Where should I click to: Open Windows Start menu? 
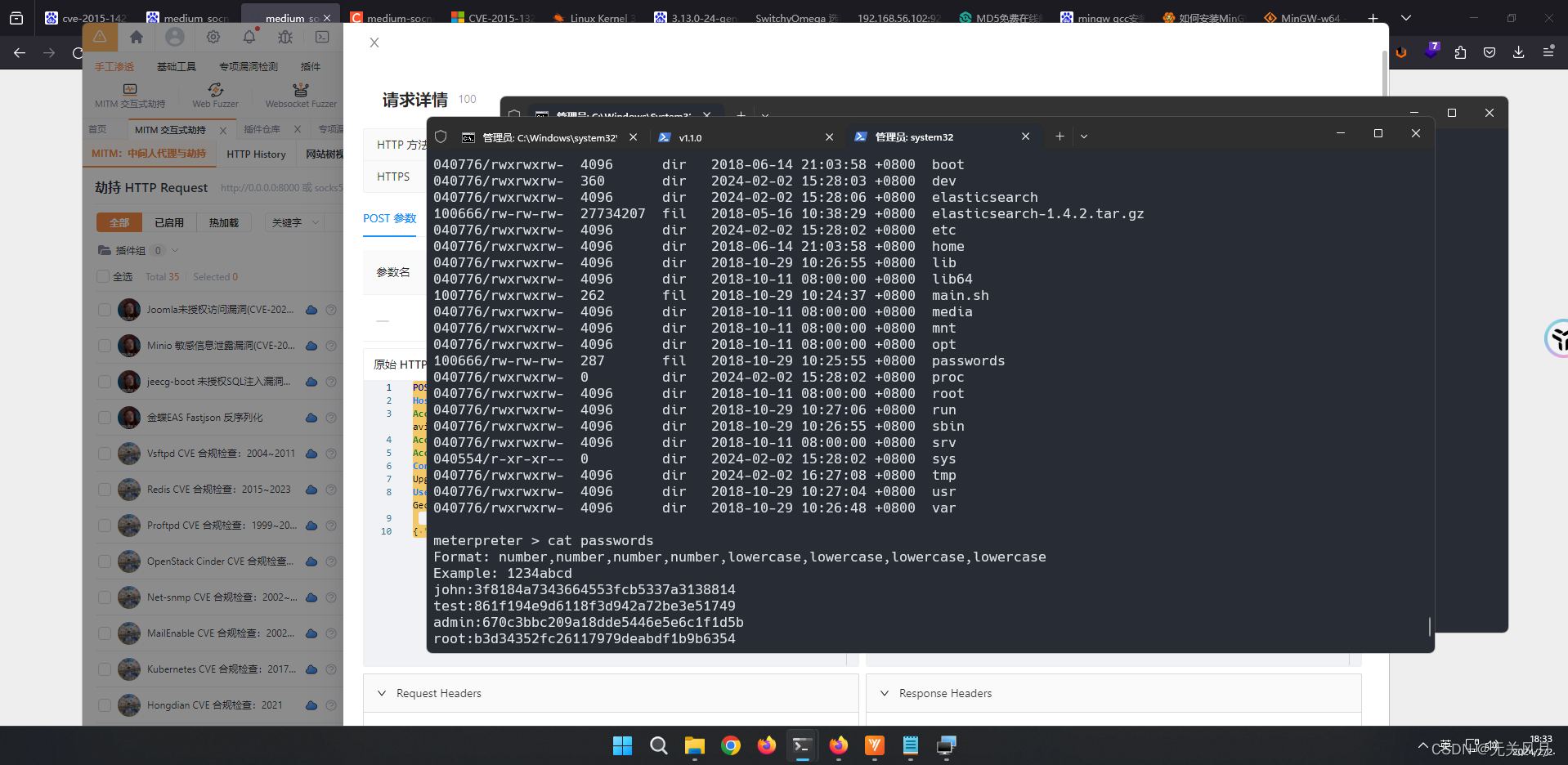[623, 745]
